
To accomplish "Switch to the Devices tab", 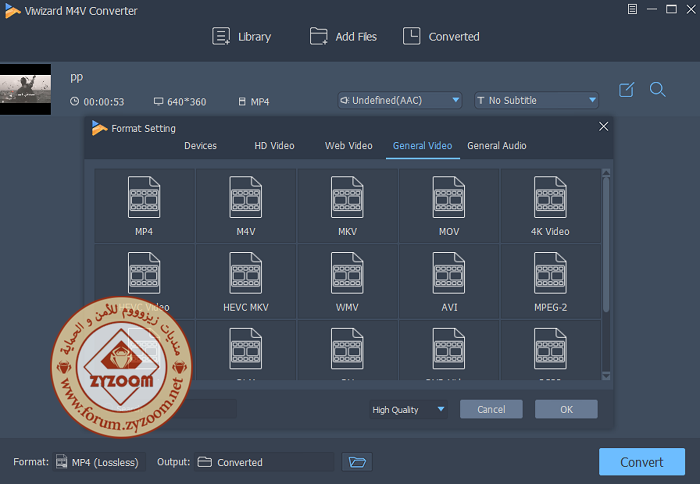I will click(x=200, y=146).
